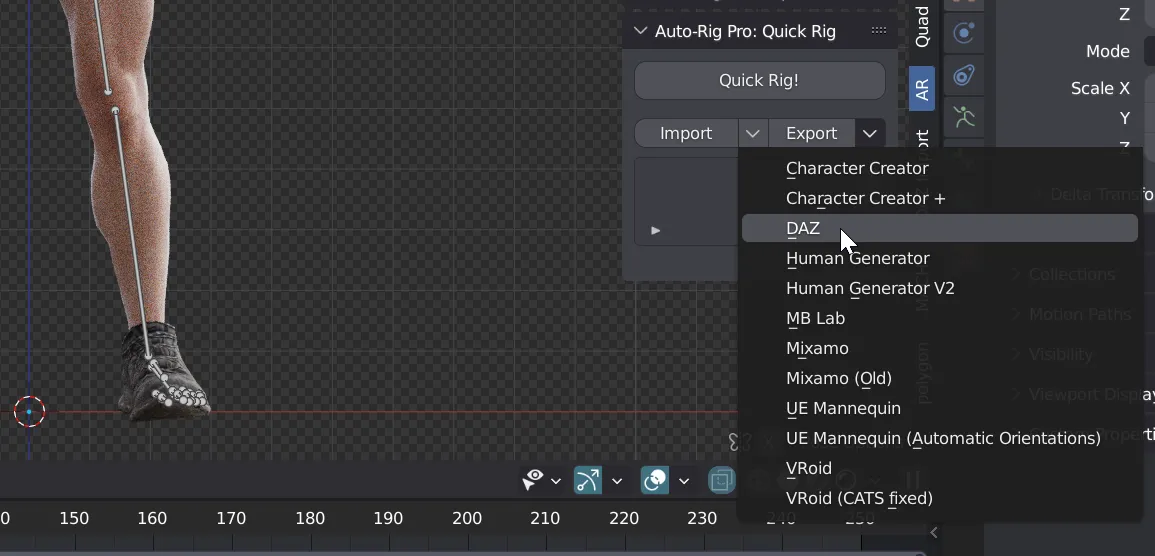
Task: Jump to frame 200 on the timeline
Action: pos(467,518)
